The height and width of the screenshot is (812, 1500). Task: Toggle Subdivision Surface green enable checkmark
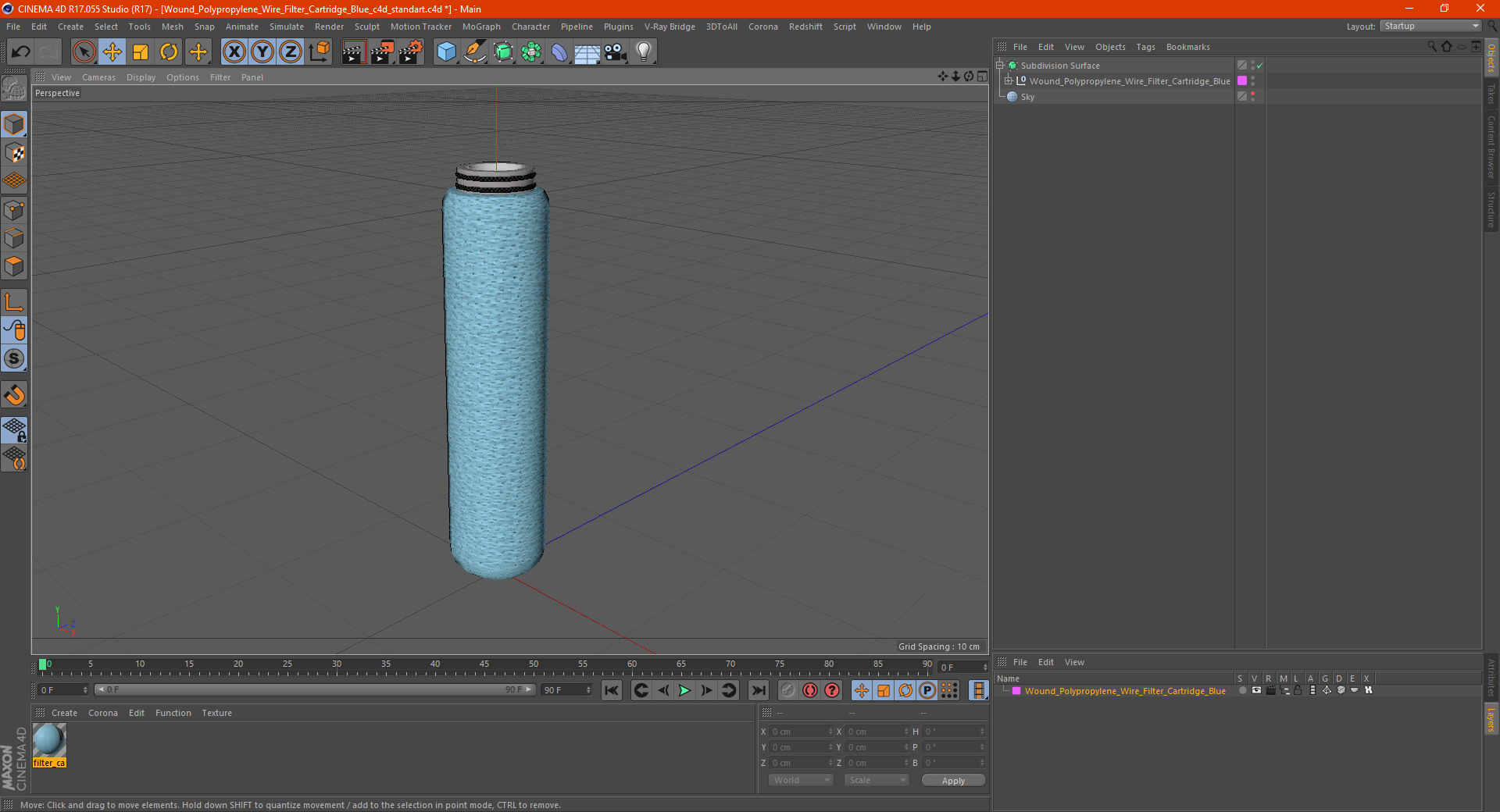coord(1259,66)
